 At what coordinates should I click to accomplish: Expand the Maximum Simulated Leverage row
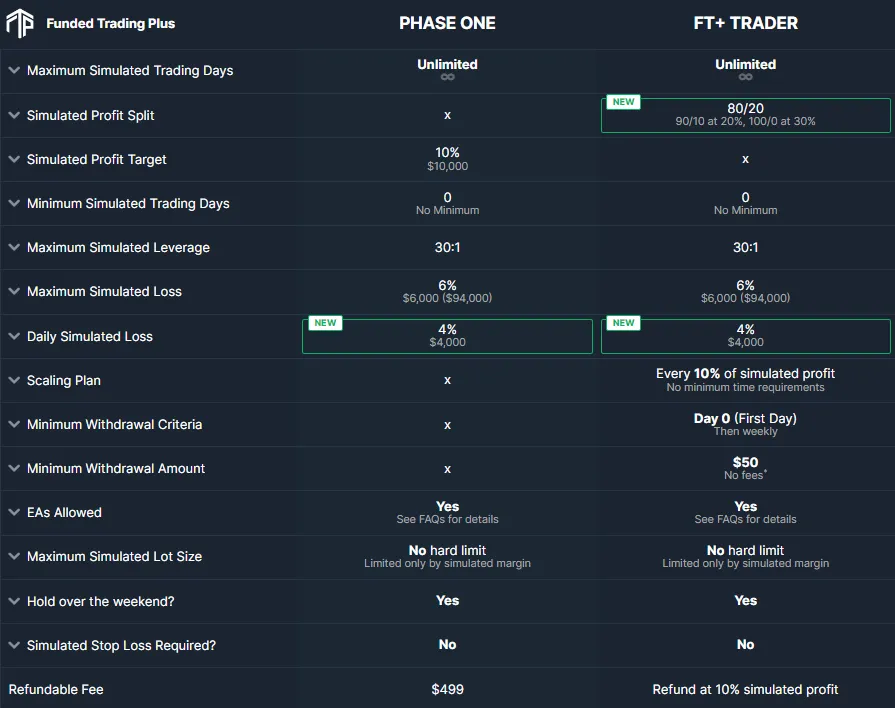click(12, 247)
